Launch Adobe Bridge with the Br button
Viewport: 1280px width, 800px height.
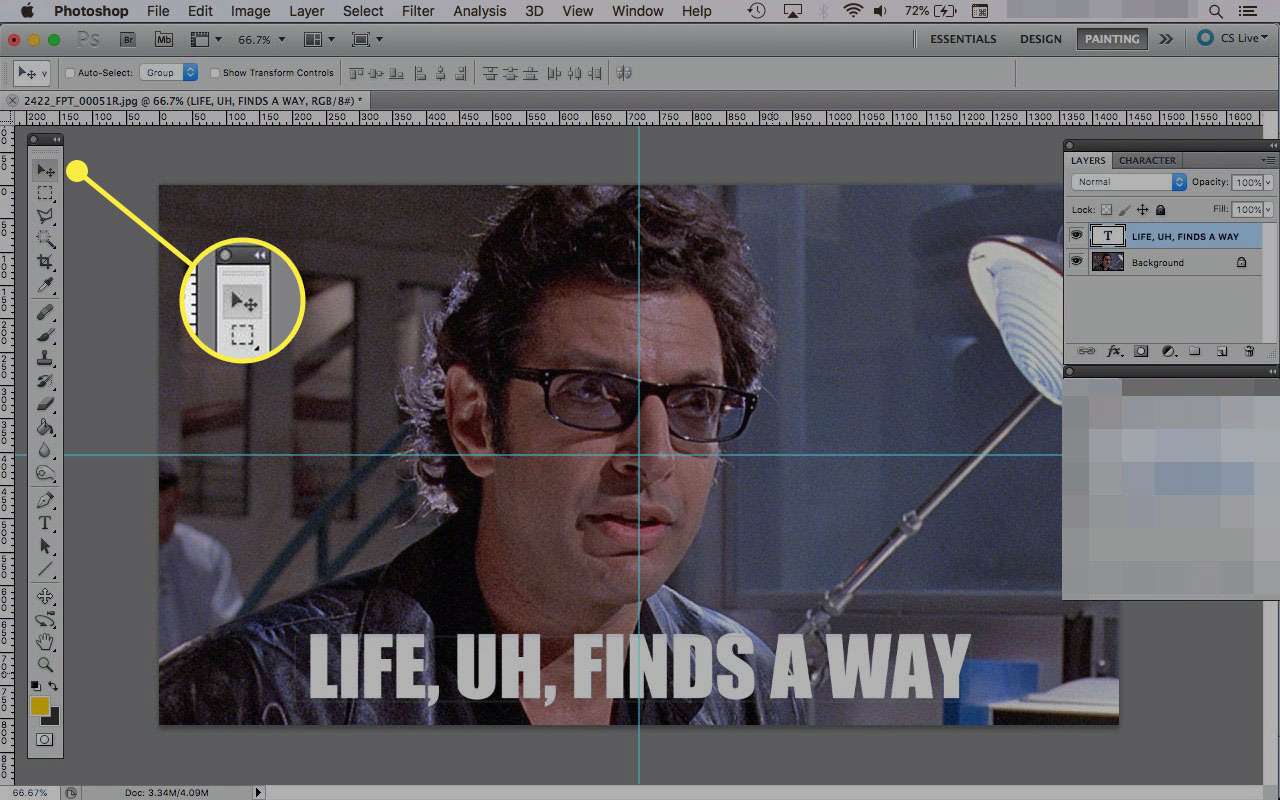click(128, 39)
